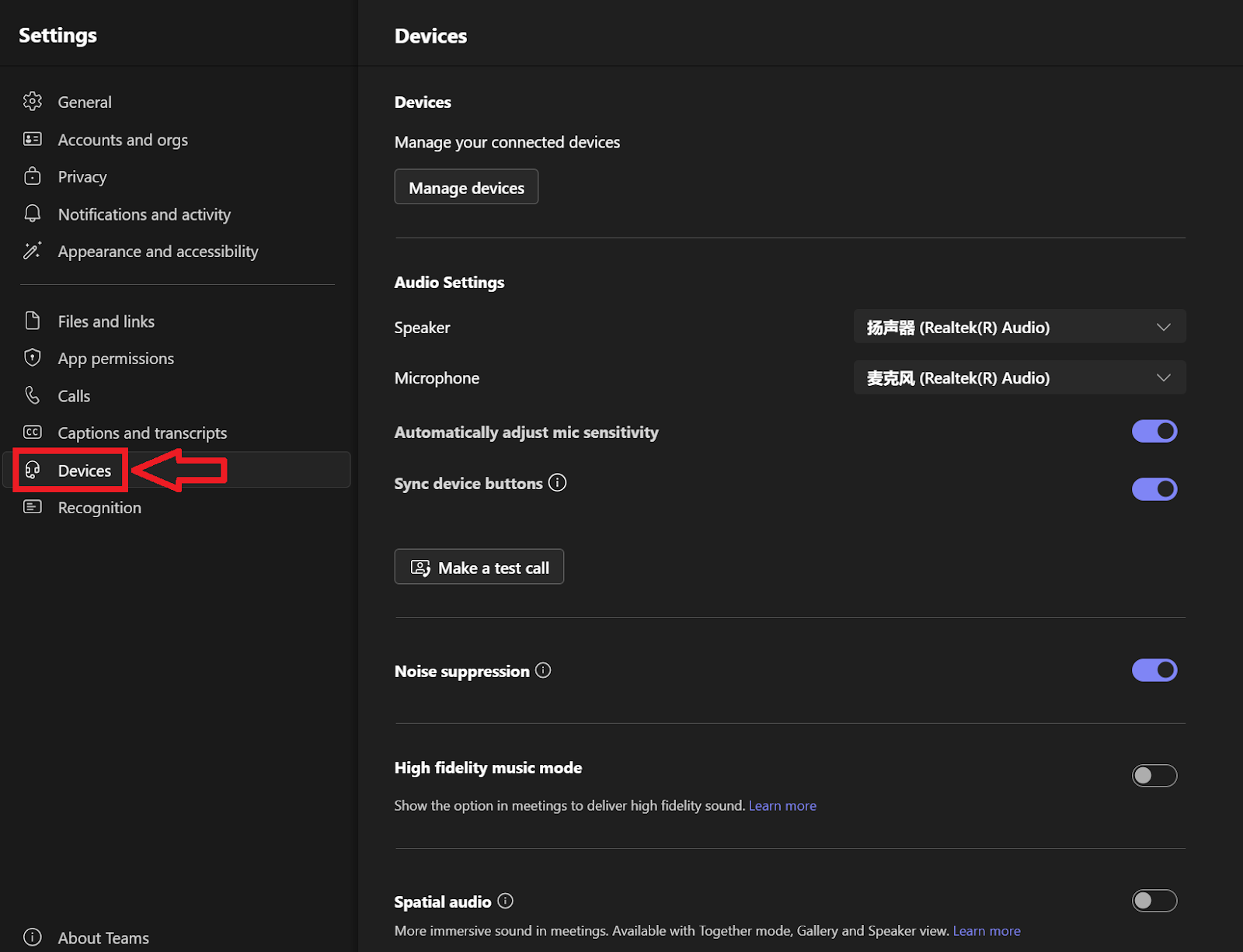The image size is (1243, 952).
Task: Go to Accounts and orgs settings
Action: coord(177,139)
